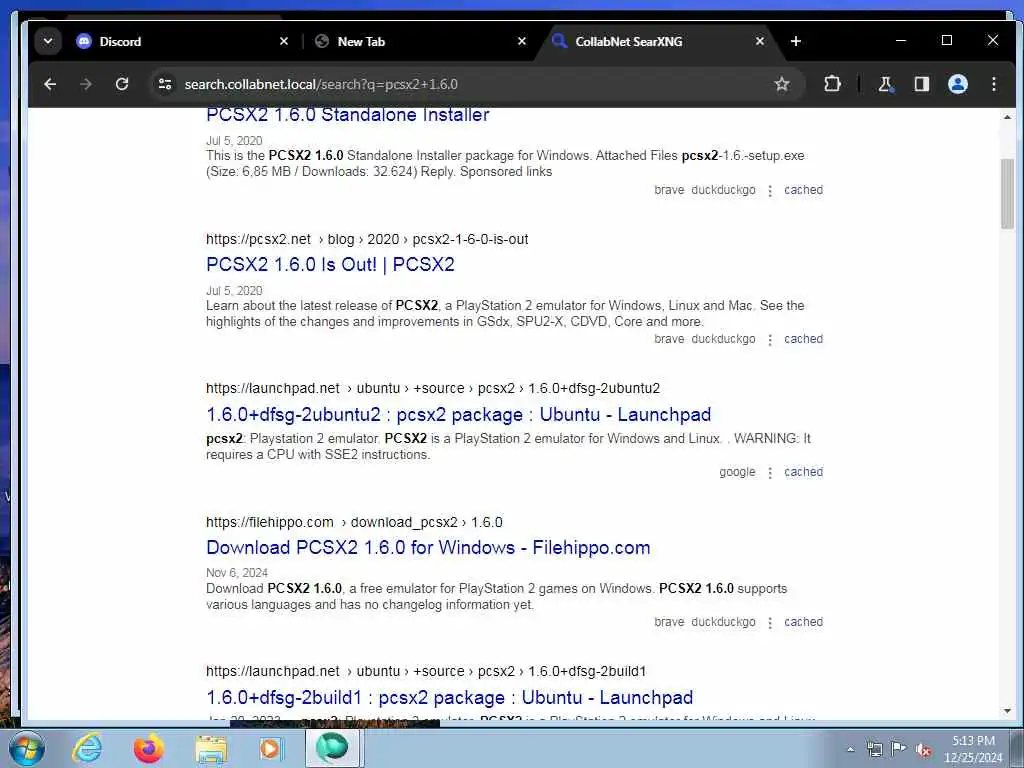Screen dimensions: 1024x768
Task: Open Chrome three-dot menu
Action: (993, 84)
